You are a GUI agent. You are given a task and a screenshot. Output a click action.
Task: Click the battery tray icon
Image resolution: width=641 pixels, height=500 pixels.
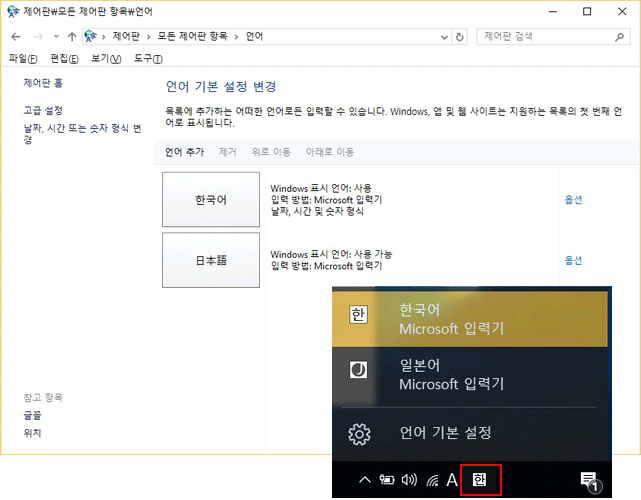coord(387,480)
